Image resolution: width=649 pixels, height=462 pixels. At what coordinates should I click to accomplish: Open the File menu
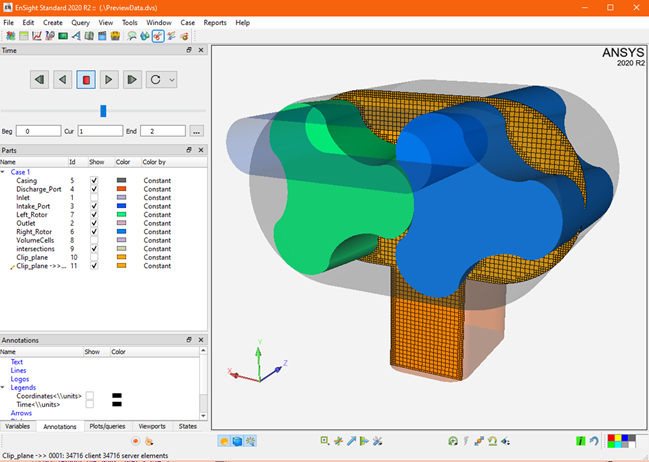pyautogui.click(x=9, y=23)
